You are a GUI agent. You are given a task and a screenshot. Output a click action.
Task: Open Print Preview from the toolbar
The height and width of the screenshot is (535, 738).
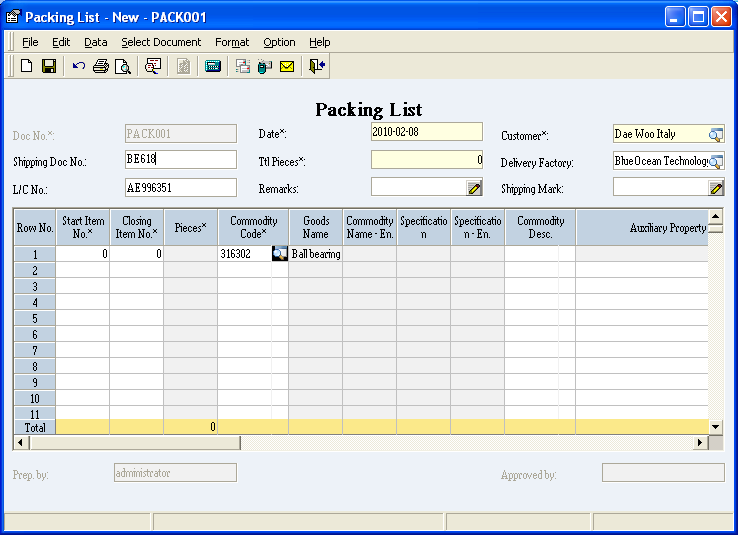pyautogui.click(x=122, y=67)
